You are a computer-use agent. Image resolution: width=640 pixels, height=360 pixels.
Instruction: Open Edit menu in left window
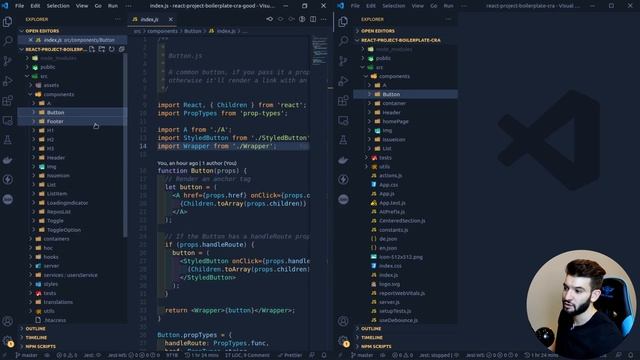(x=35, y=6)
